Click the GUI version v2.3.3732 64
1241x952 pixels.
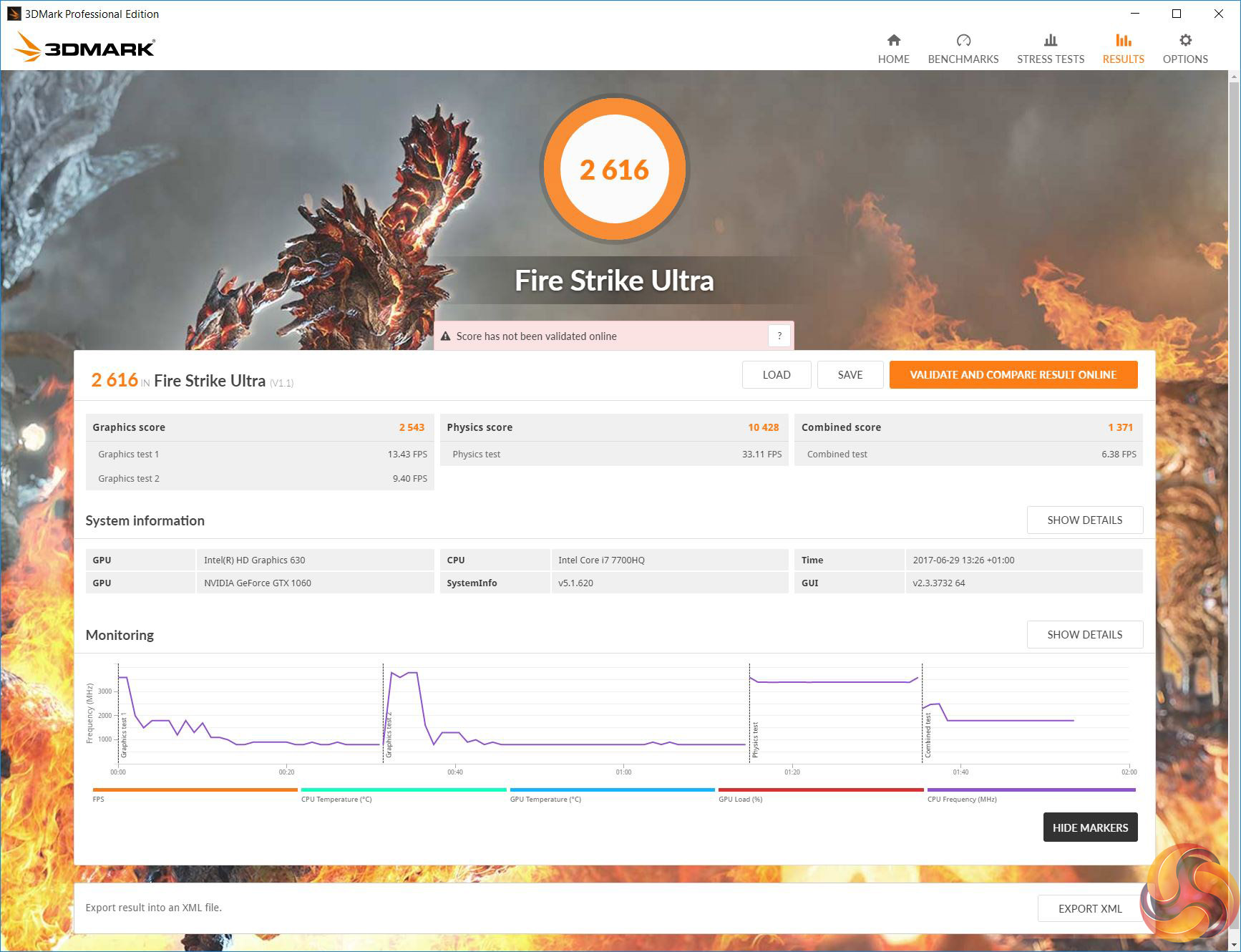(x=939, y=583)
